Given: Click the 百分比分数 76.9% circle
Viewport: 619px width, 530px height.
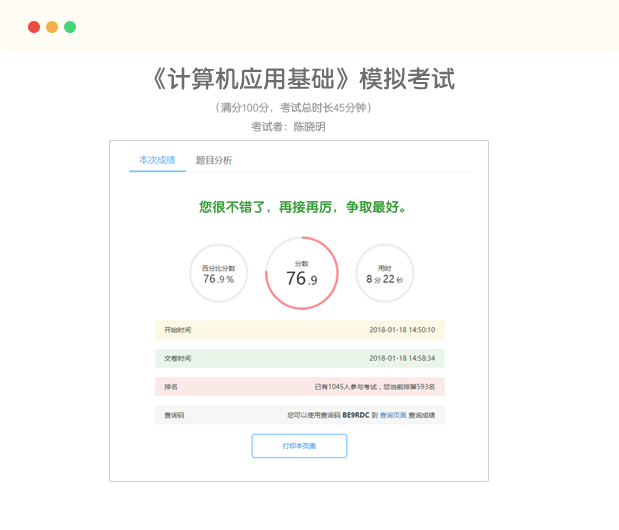Looking at the screenshot, I should (x=218, y=274).
